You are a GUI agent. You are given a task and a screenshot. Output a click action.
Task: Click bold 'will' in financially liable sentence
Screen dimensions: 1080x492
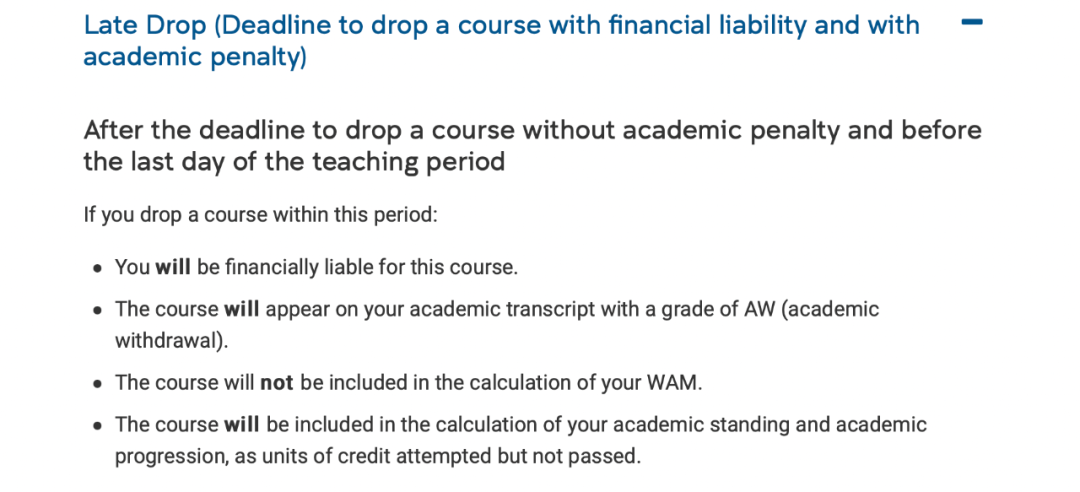173,267
